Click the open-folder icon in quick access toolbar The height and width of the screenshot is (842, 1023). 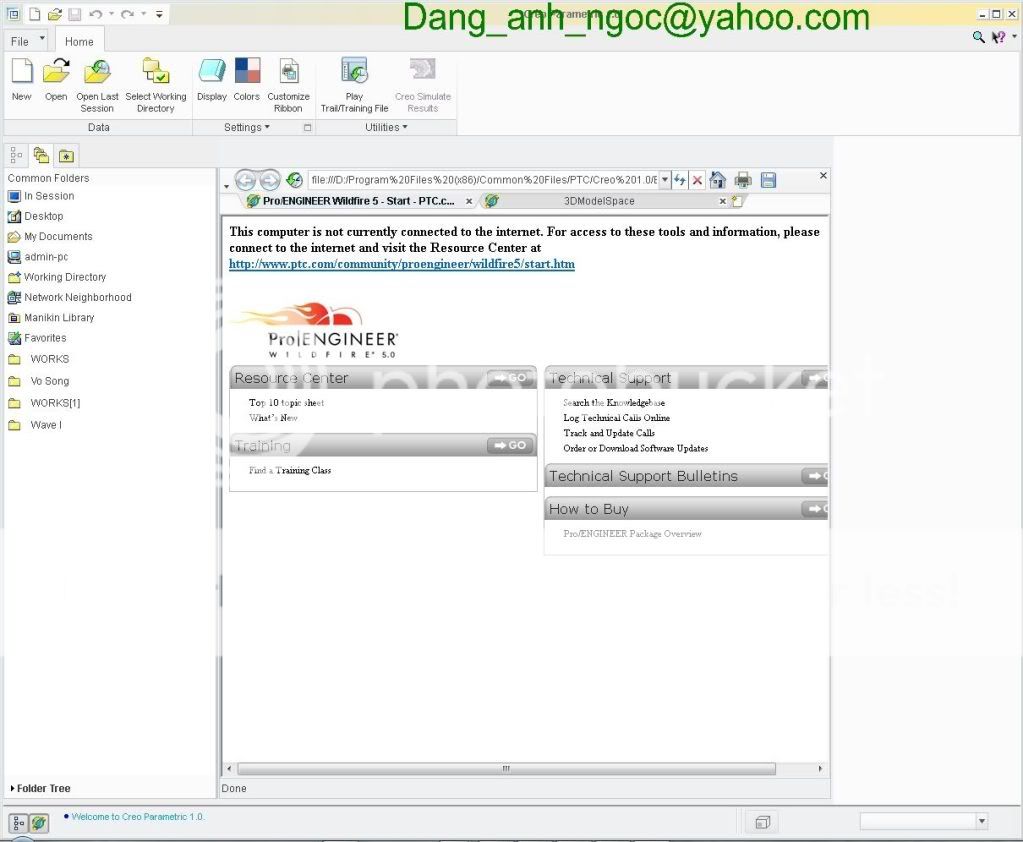click(x=55, y=14)
